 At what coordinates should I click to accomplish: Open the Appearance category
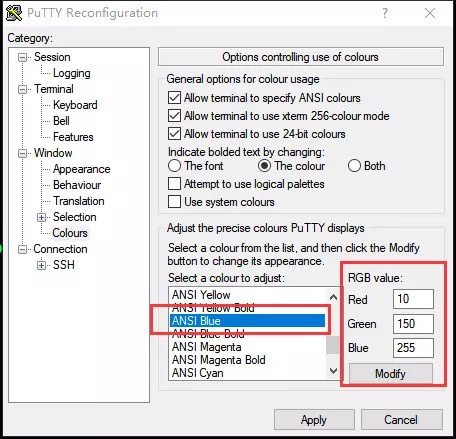click(82, 169)
